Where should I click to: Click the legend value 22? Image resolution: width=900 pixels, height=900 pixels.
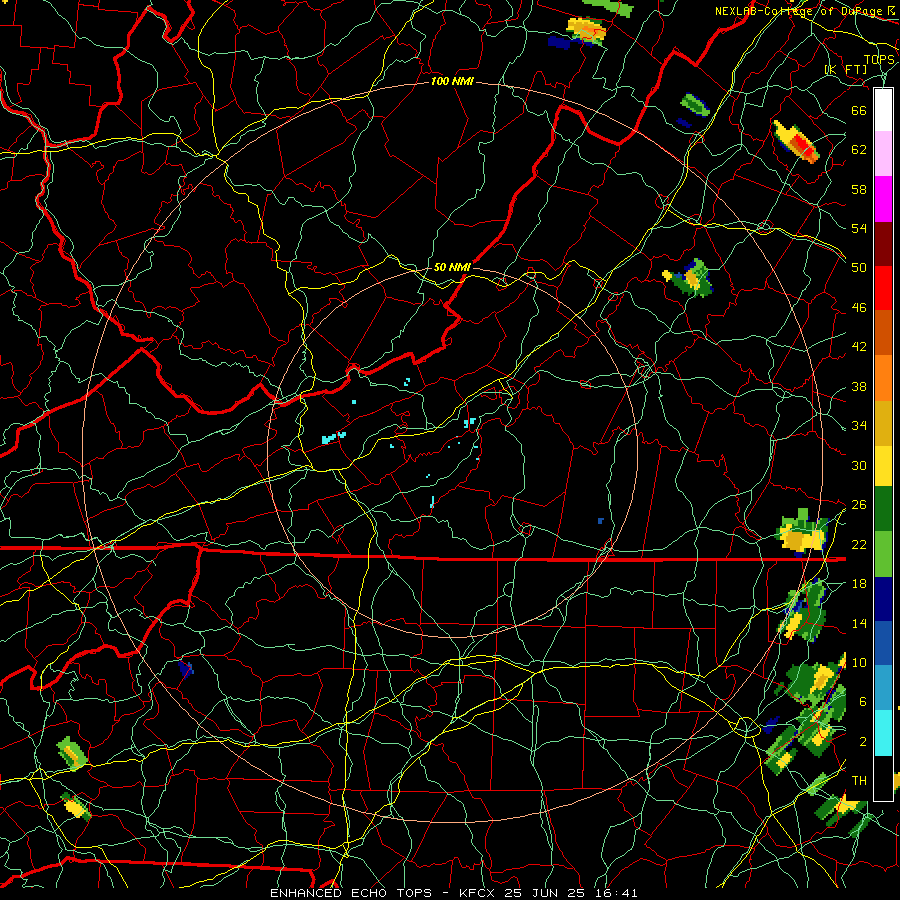859,544
